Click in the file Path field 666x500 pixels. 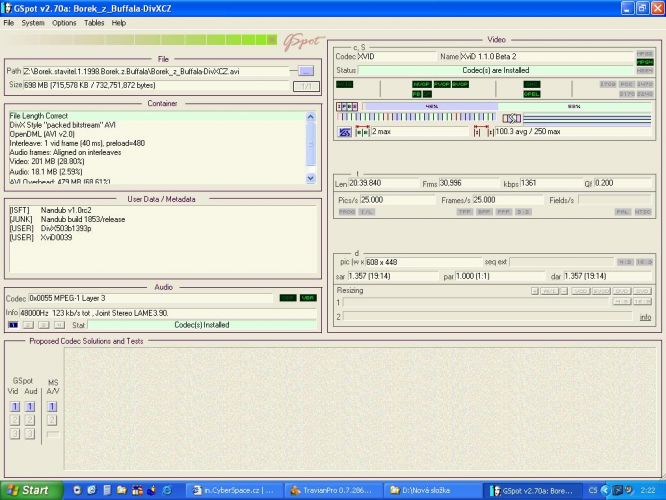(x=156, y=71)
